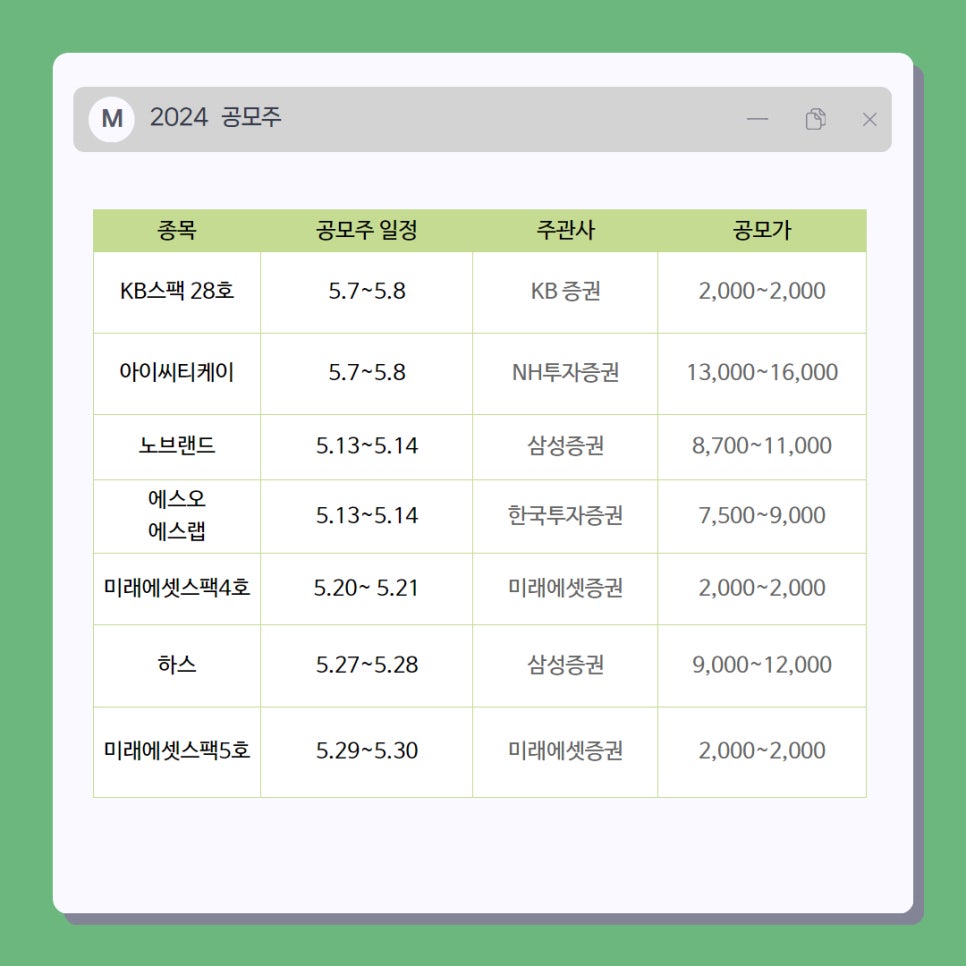This screenshot has width=966, height=966.
Task: Click the 5.13~5.14 date for 에스오 에스랩
Action: click(367, 516)
